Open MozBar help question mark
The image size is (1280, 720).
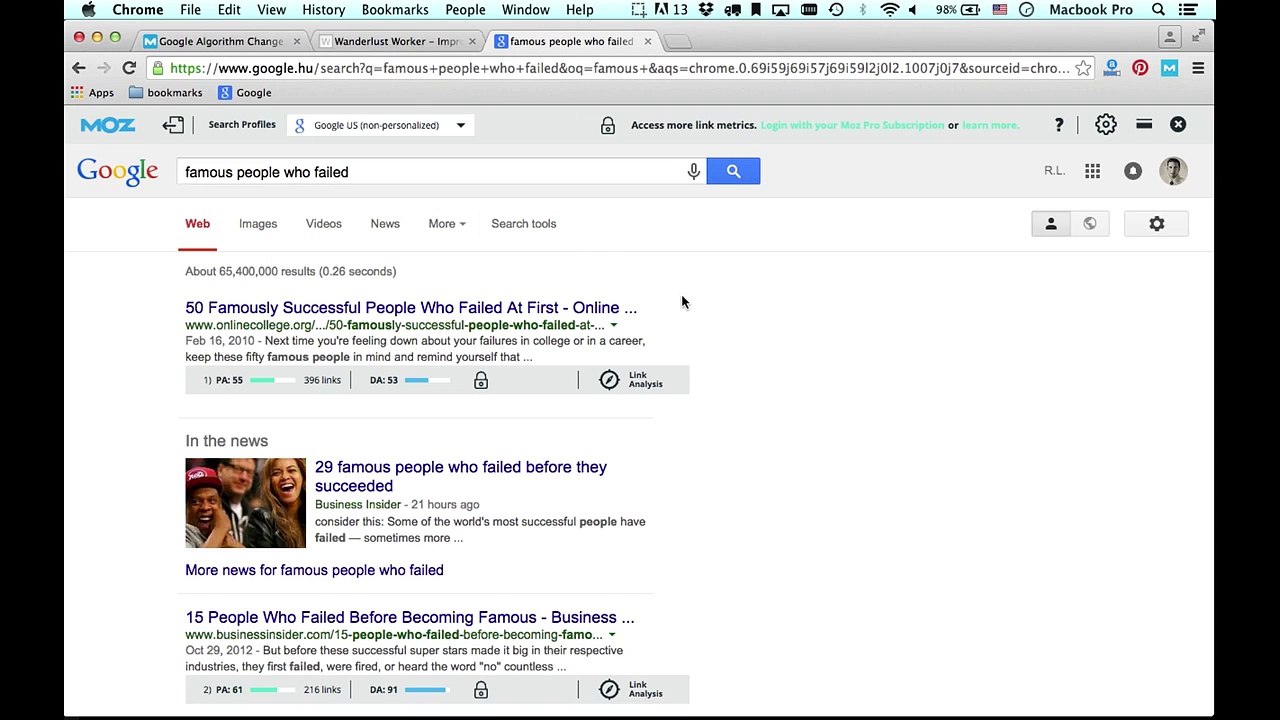click(x=1059, y=125)
